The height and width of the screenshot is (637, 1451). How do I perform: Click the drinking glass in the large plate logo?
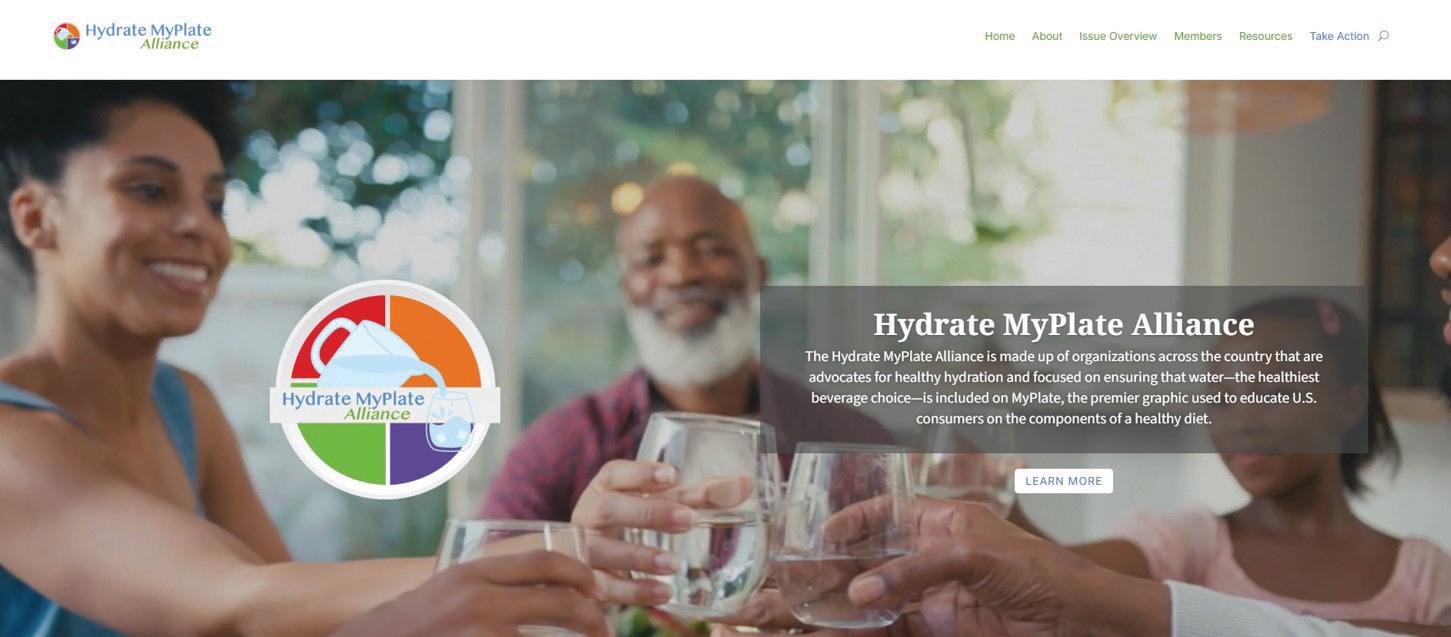tap(449, 421)
